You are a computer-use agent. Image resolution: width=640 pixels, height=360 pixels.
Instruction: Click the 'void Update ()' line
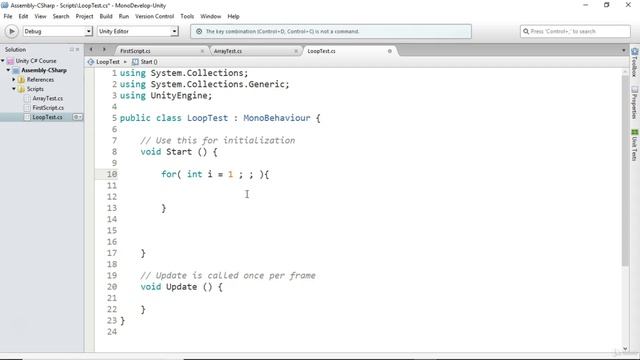182,287
